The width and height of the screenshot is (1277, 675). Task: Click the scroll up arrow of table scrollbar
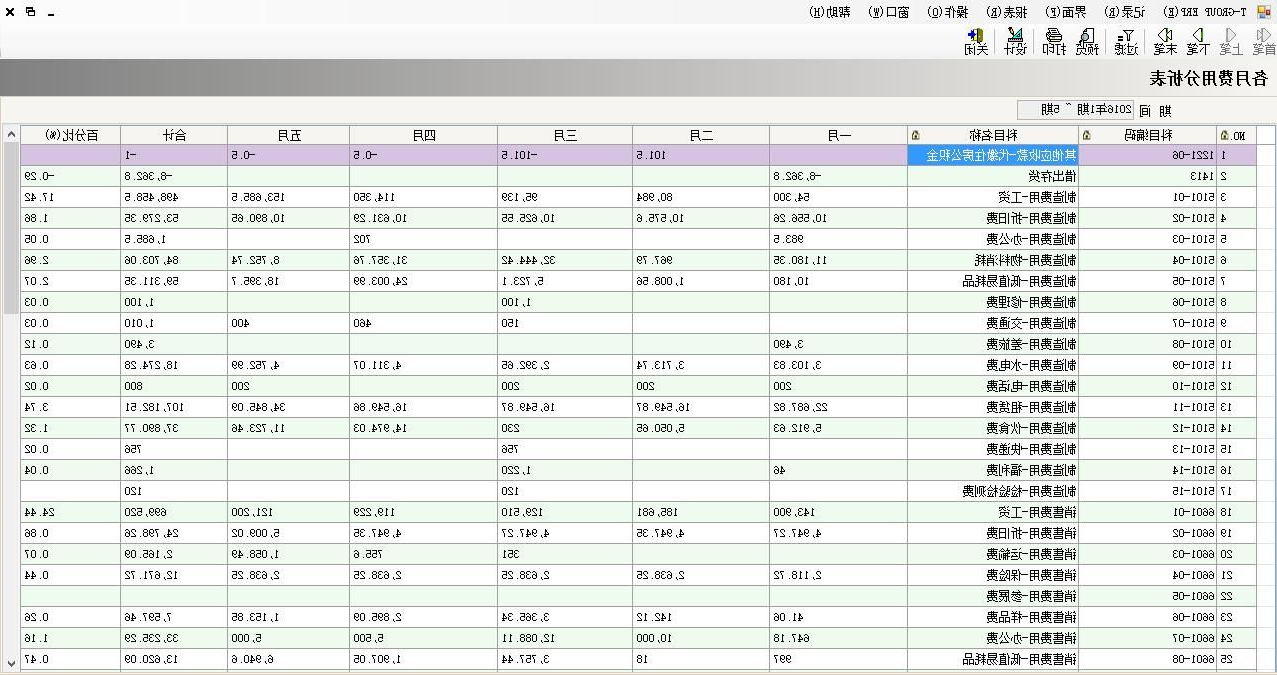[11, 135]
